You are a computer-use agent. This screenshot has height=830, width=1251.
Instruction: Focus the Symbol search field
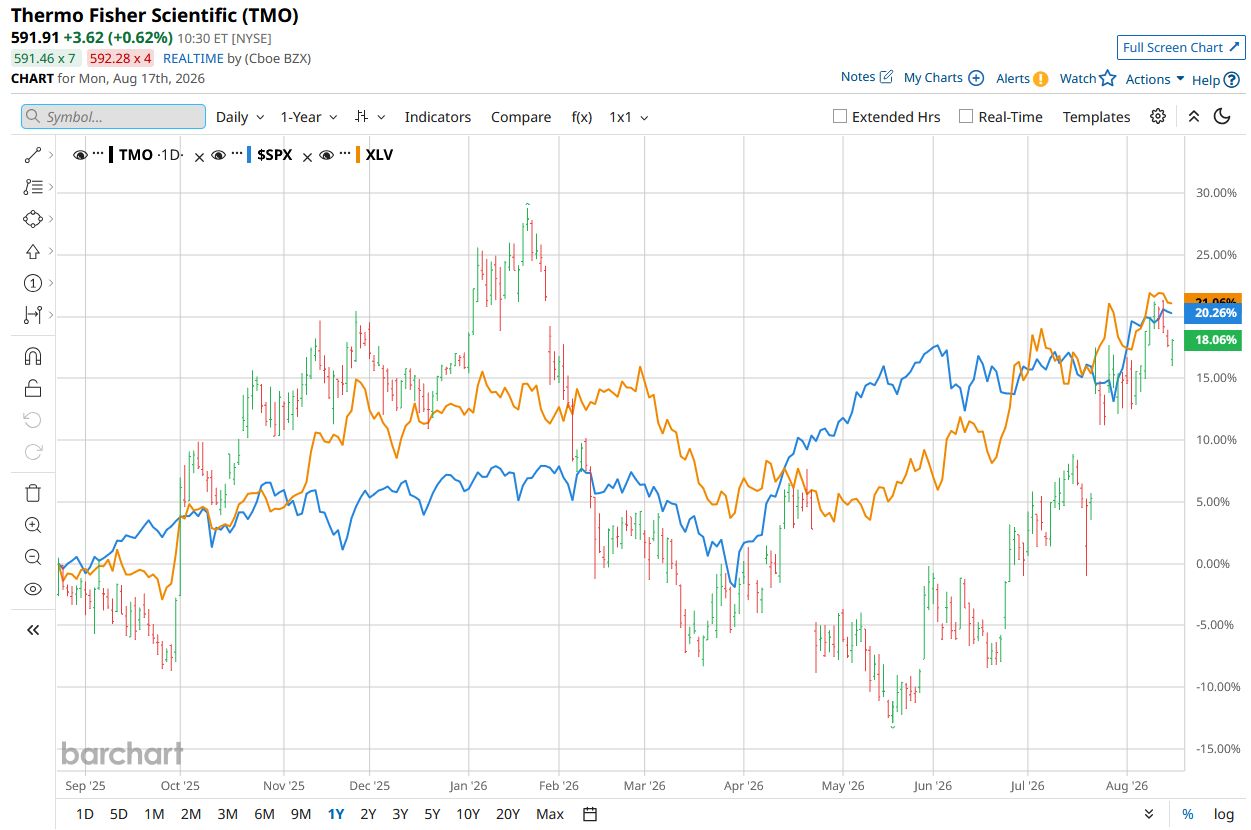[x=113, y=117]
